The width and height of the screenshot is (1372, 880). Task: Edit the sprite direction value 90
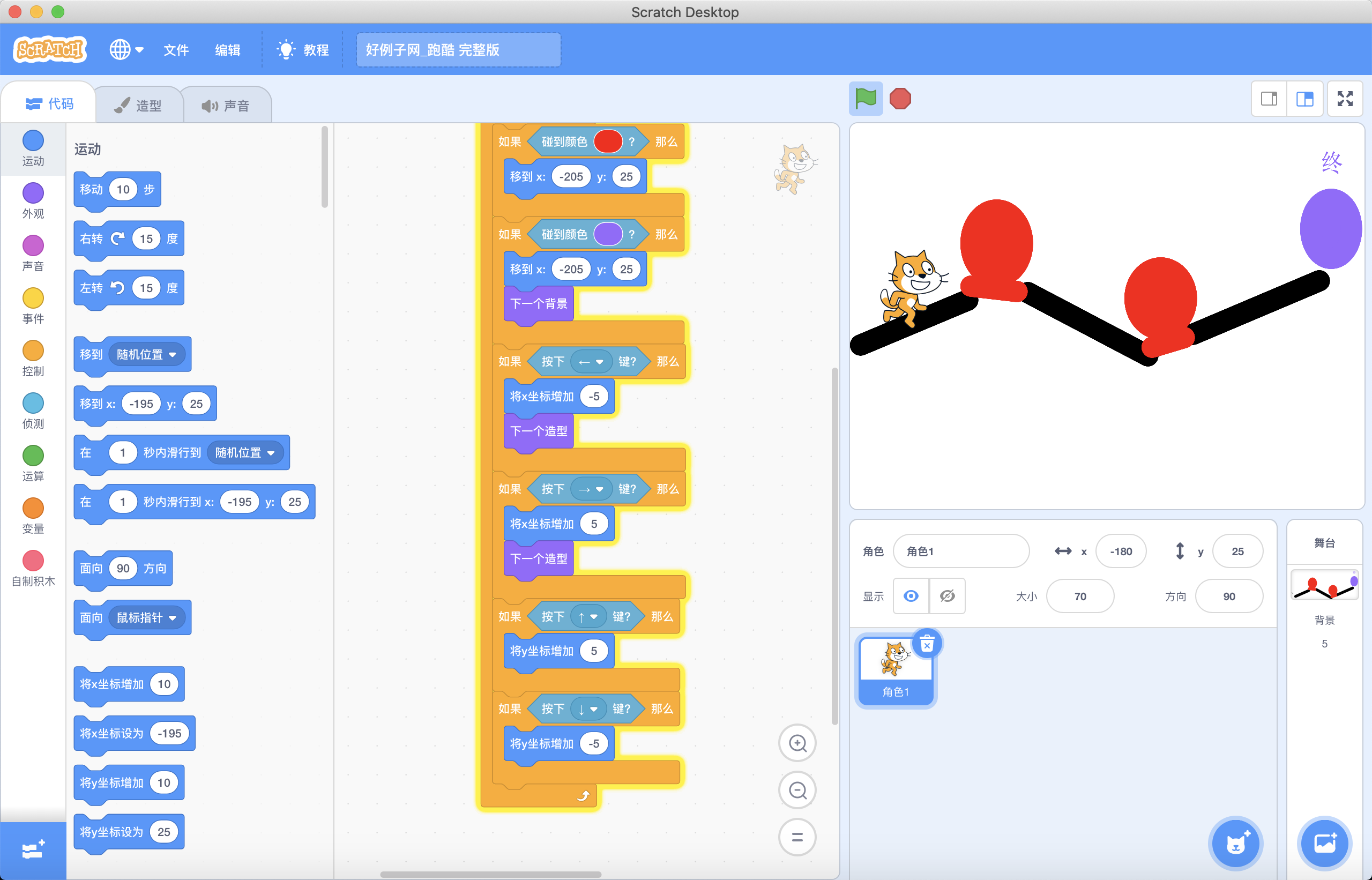1228,596
